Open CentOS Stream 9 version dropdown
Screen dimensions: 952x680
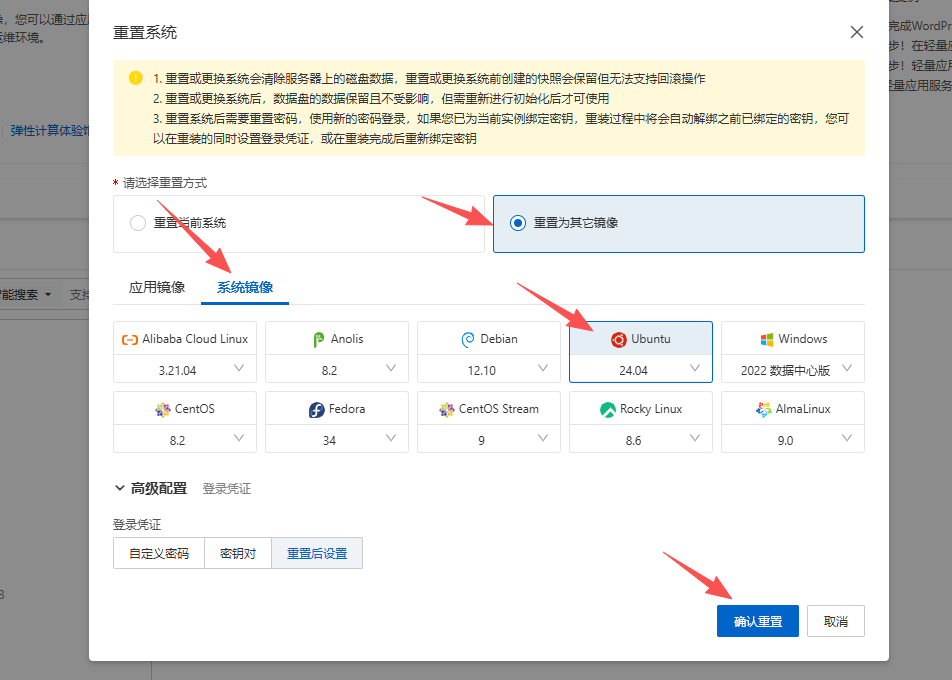tap(489, 439)
